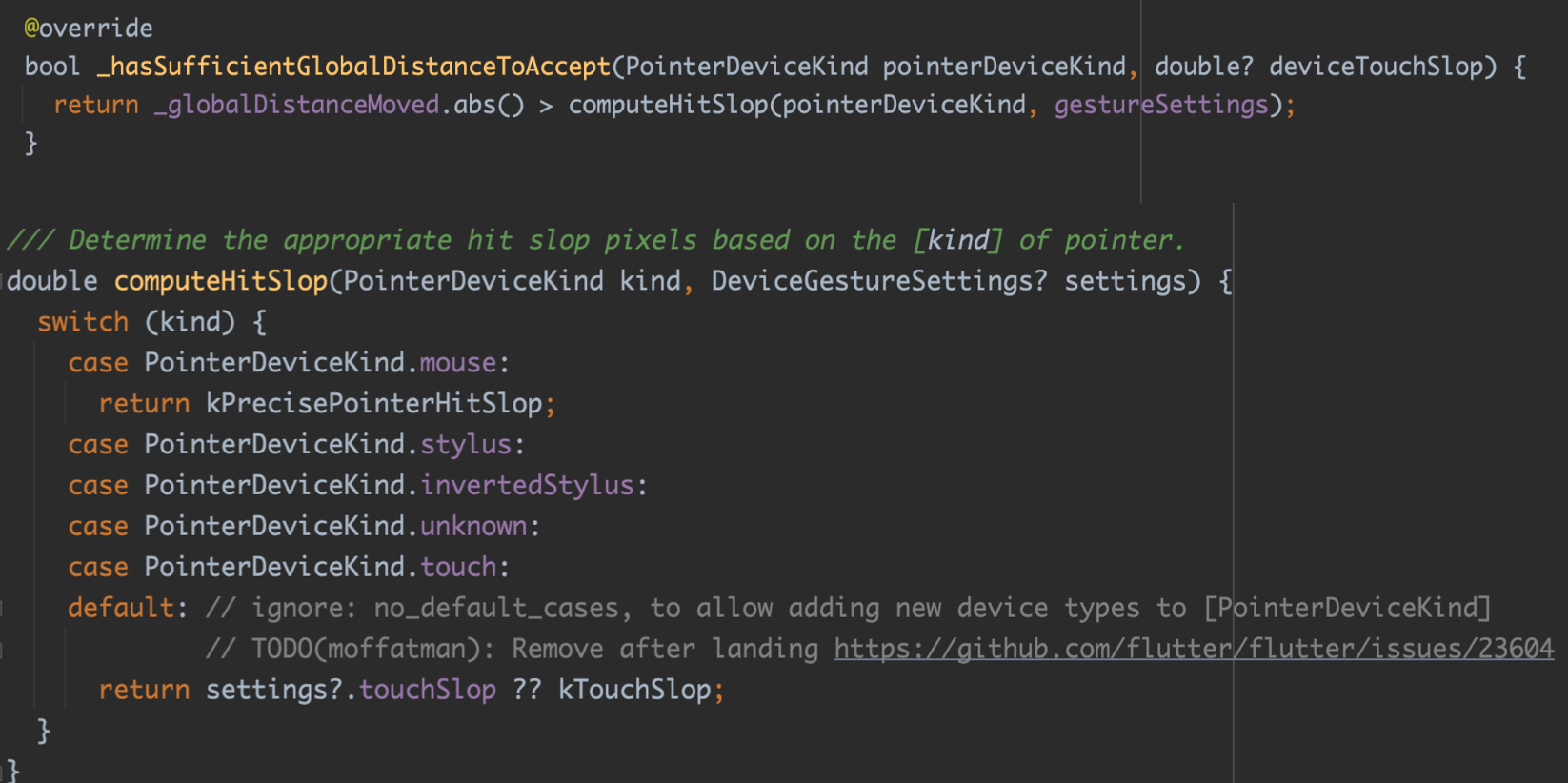The width and height of the screenshot is (1568, 783).
Task: Collapse the default case fold marker
Action: [x=3, y=608]
